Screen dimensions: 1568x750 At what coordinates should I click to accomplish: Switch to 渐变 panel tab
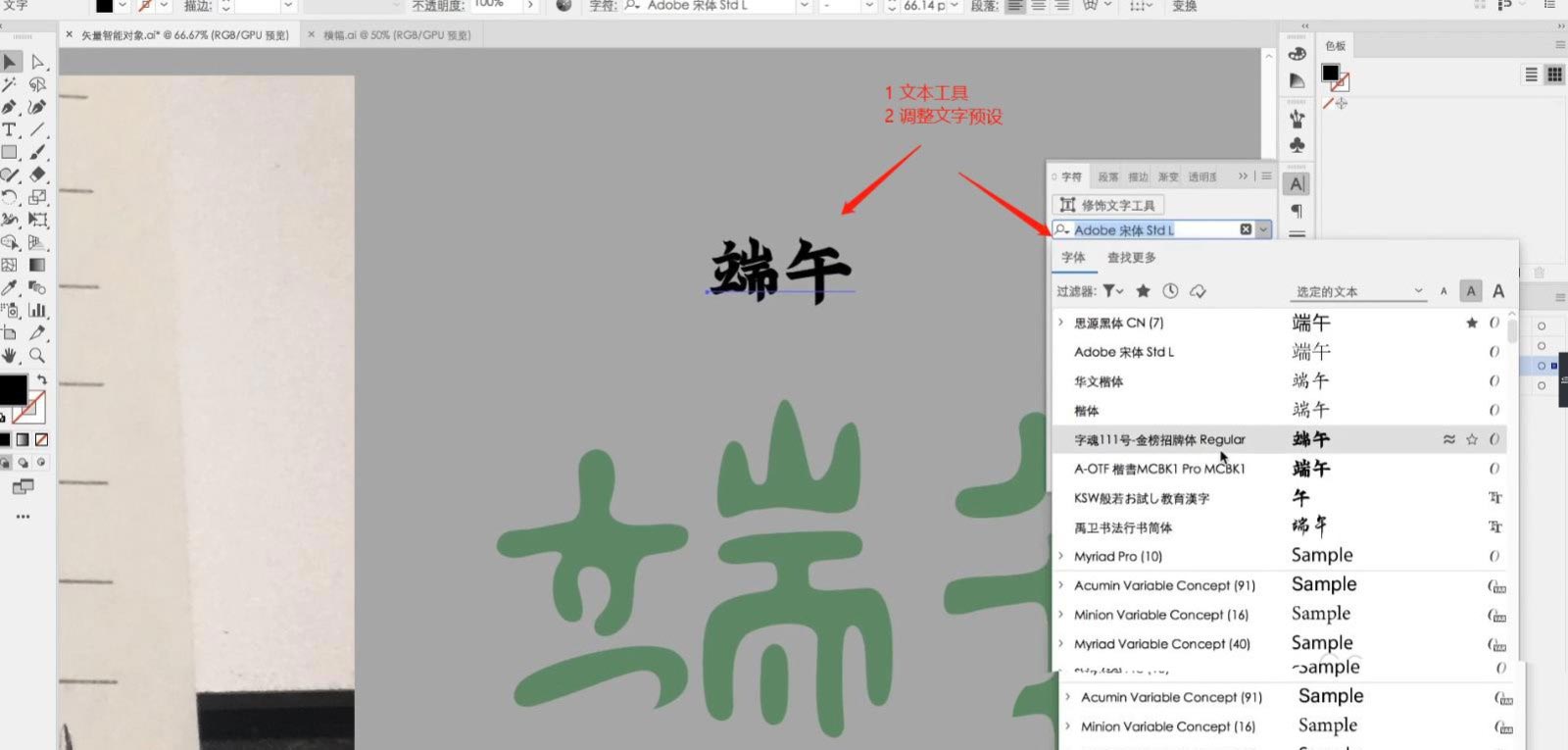click(1168, 177)
